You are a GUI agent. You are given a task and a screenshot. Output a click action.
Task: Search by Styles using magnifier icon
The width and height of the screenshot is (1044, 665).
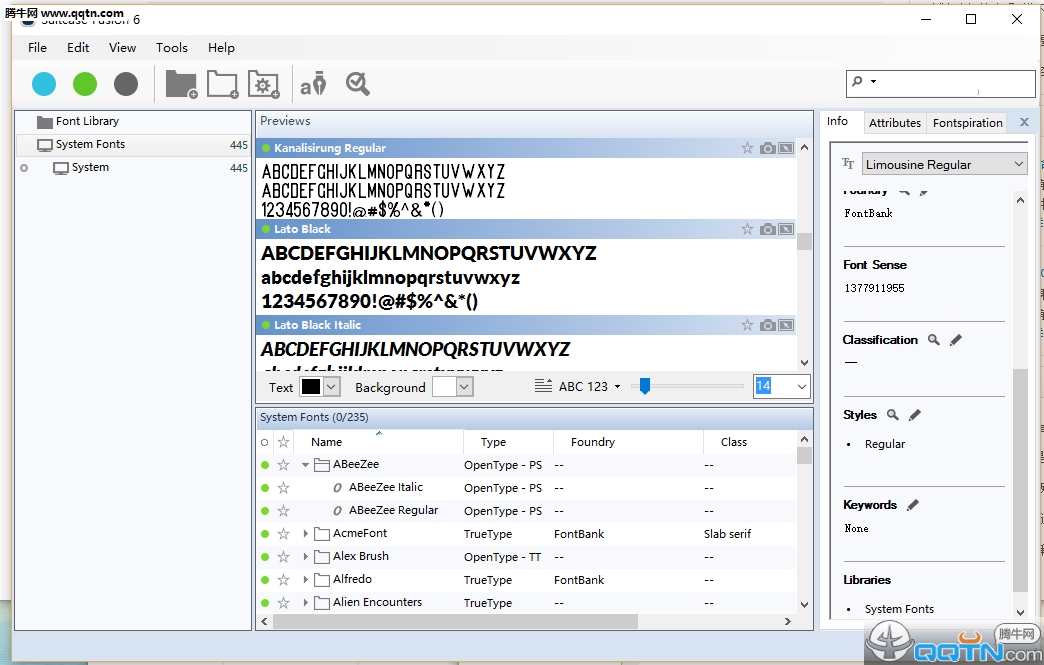893,415
